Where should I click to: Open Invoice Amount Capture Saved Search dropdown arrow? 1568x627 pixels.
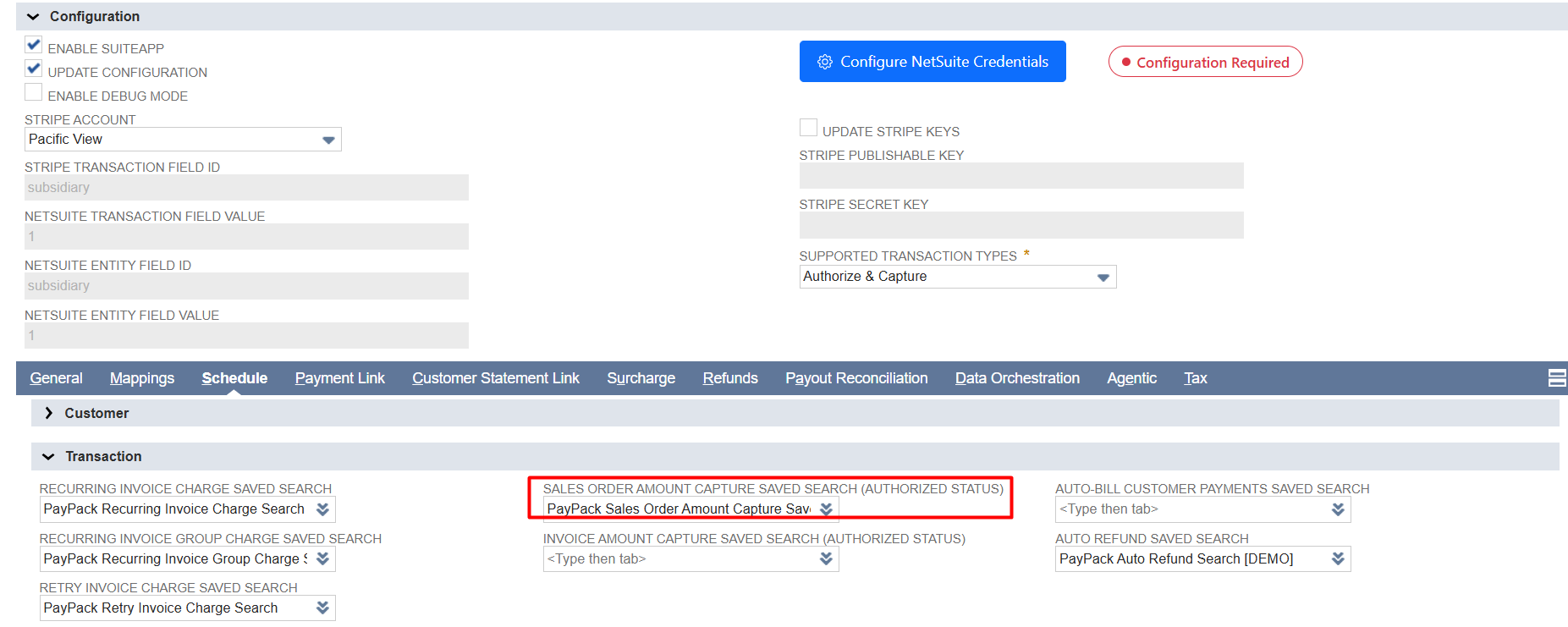point(826,559)
